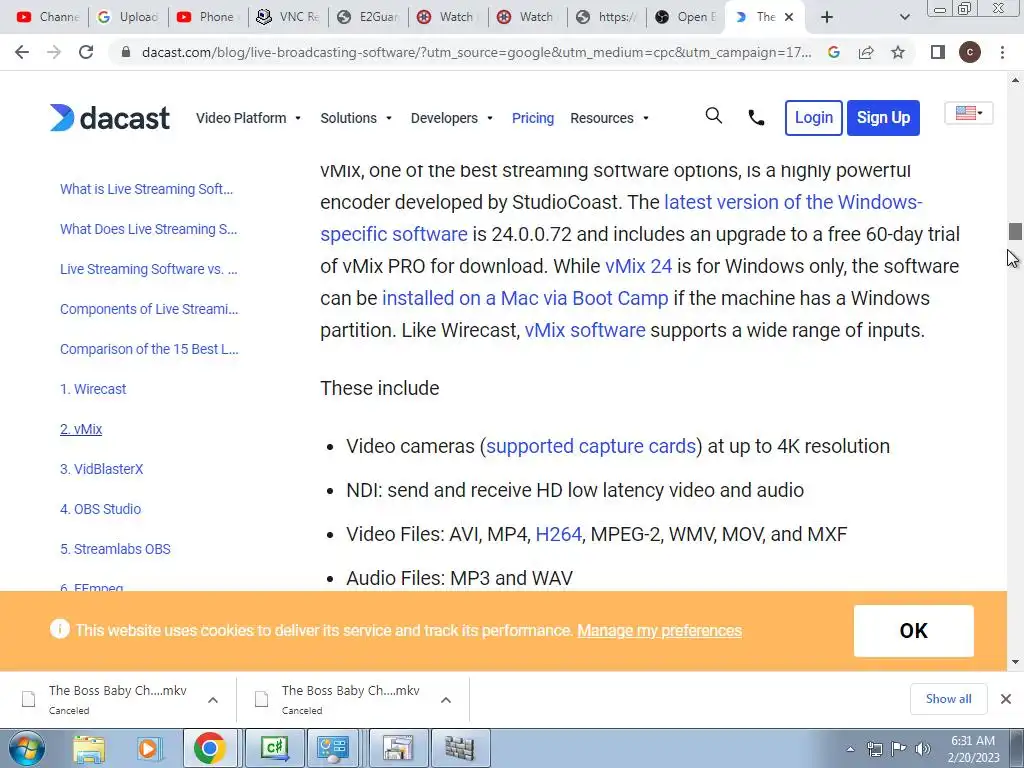This screenshot has height=768, width=1024.
Task: Open the Chrome profile avatar
Action: [970, 52]
